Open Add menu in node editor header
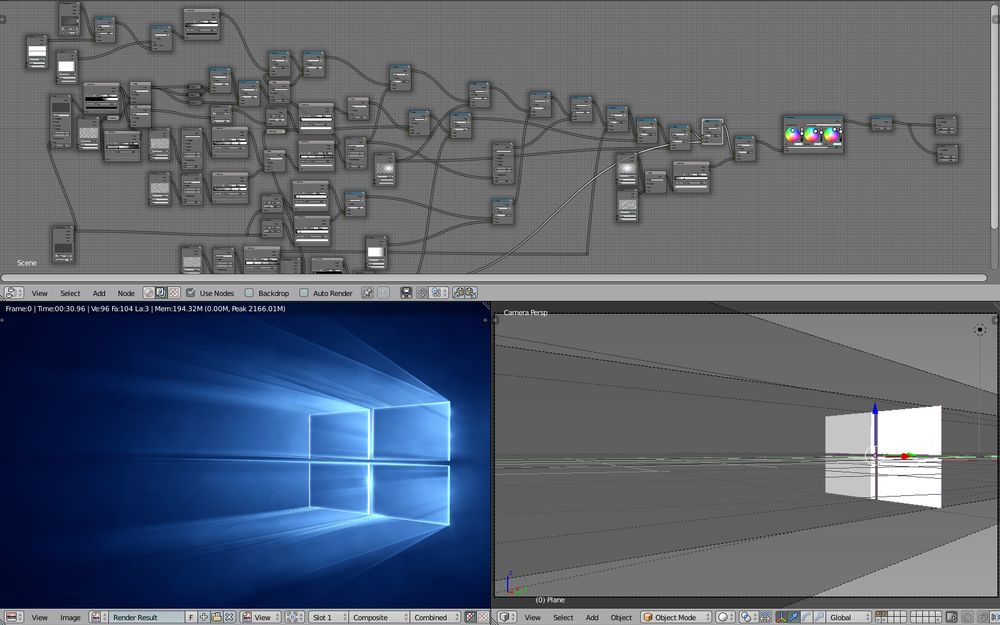Image resolution: width=1000 pixels, height=625 pixels. click(99, 293)
